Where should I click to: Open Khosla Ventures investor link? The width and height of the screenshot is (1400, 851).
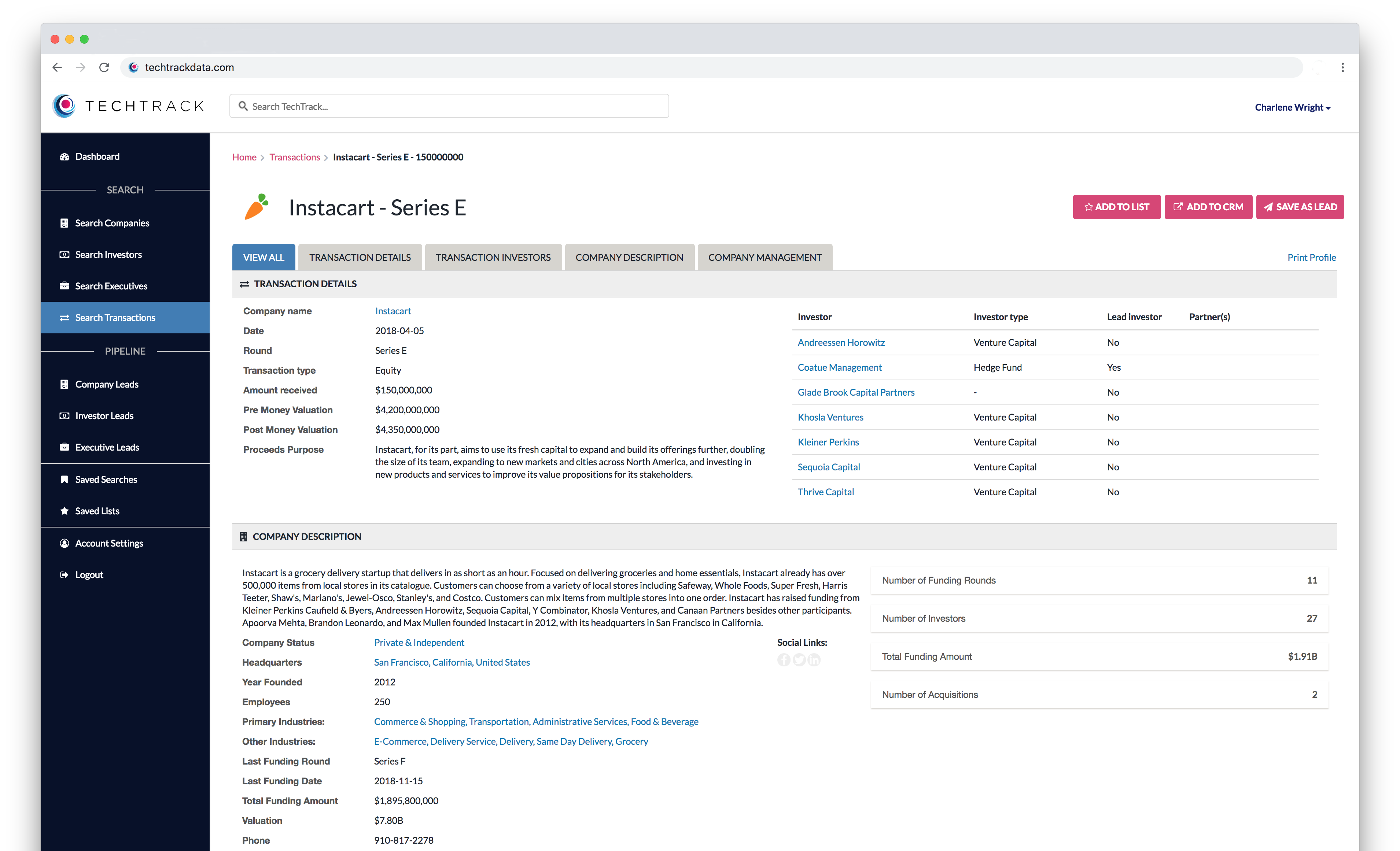coord(830,418)
